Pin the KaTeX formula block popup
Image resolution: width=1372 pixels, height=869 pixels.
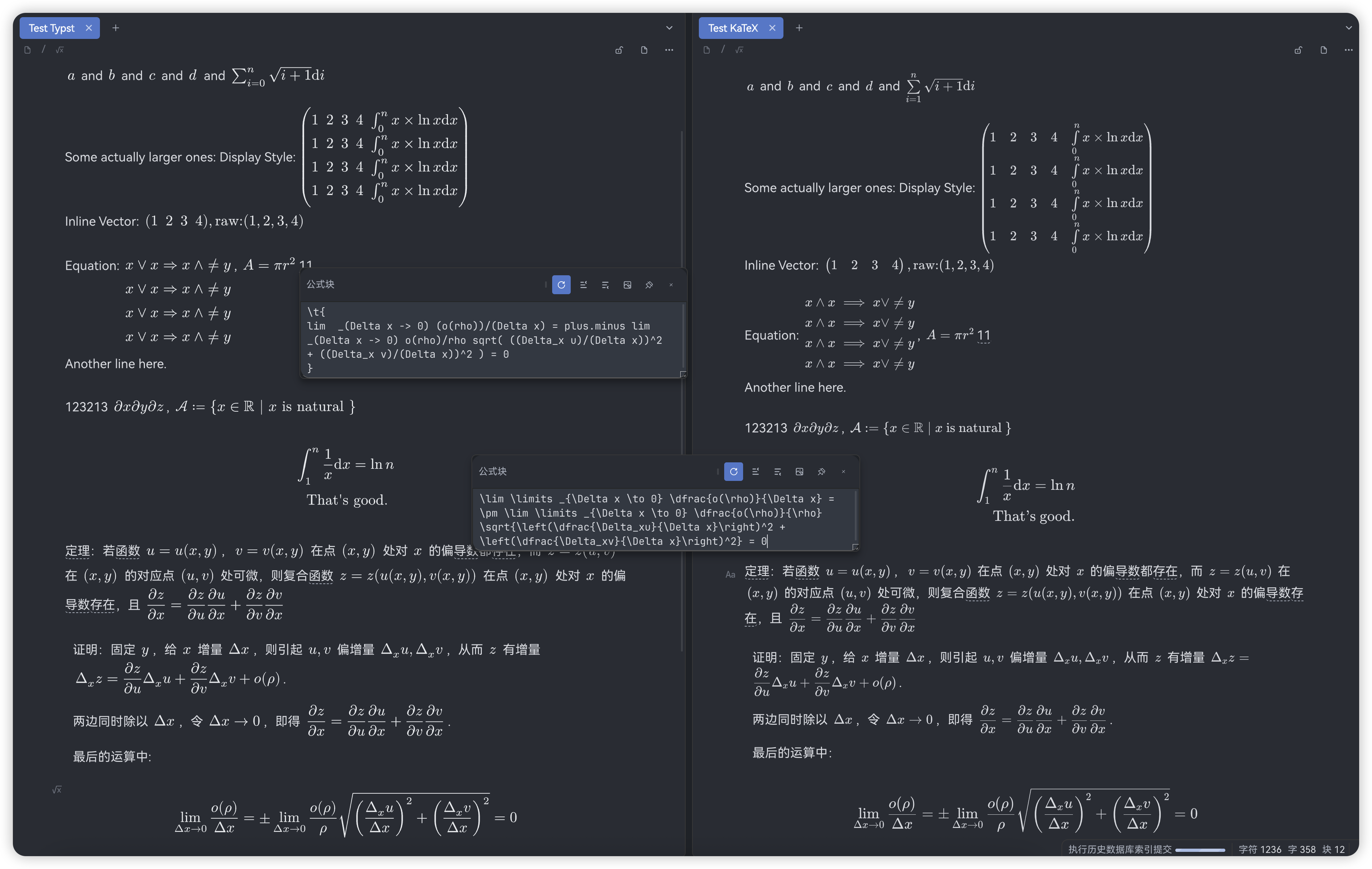pos(822,472)
